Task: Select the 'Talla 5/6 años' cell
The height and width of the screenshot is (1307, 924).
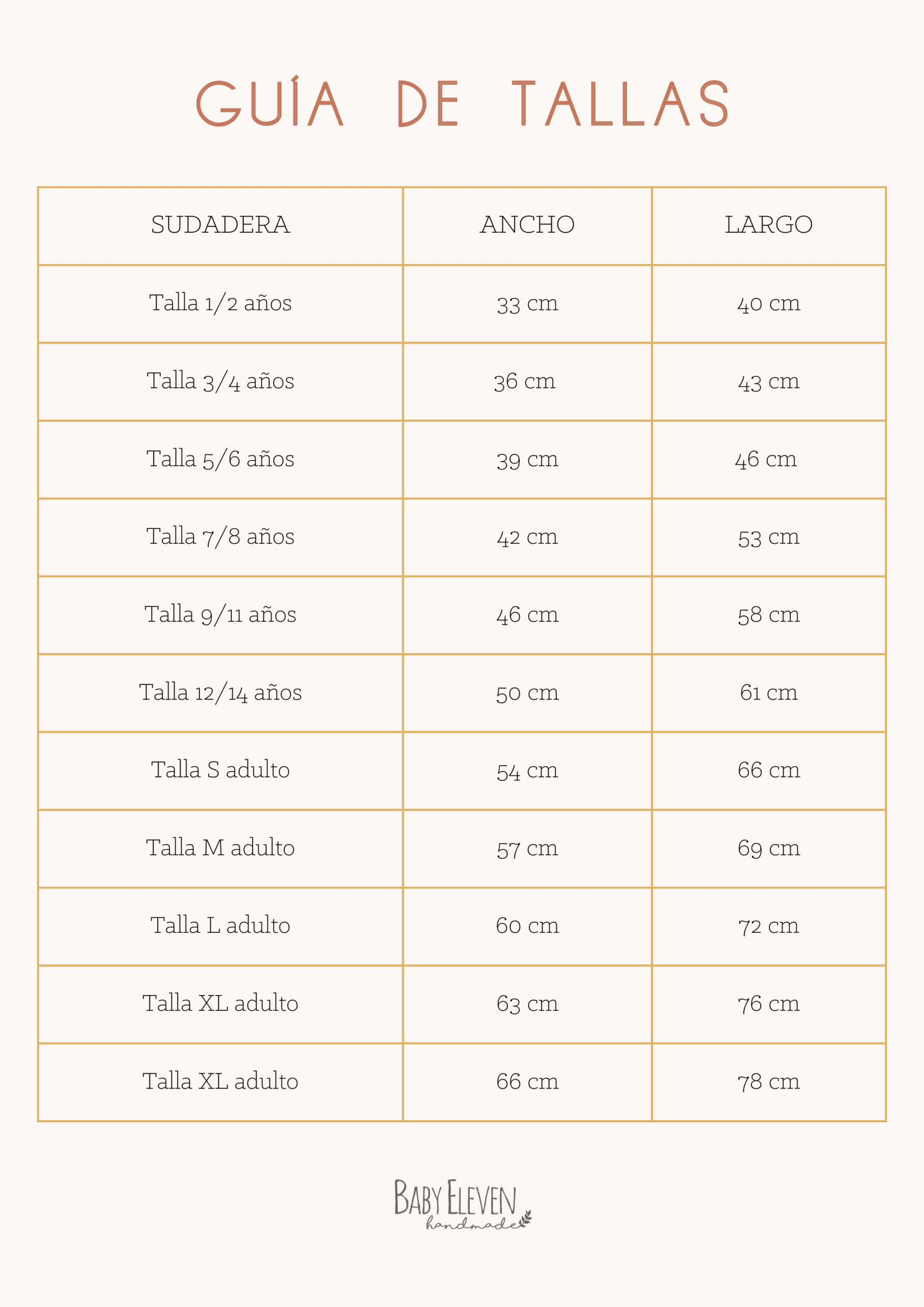Action: click(221, 459)
